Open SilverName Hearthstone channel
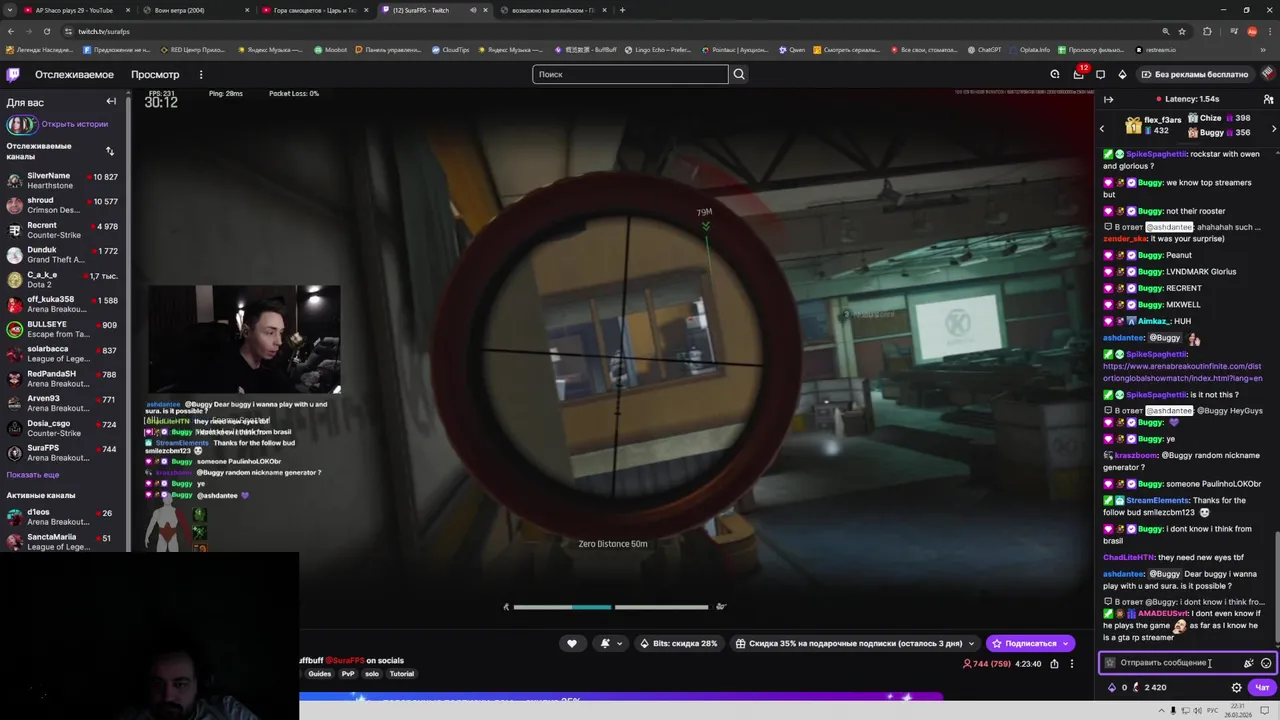 (62, 180)
